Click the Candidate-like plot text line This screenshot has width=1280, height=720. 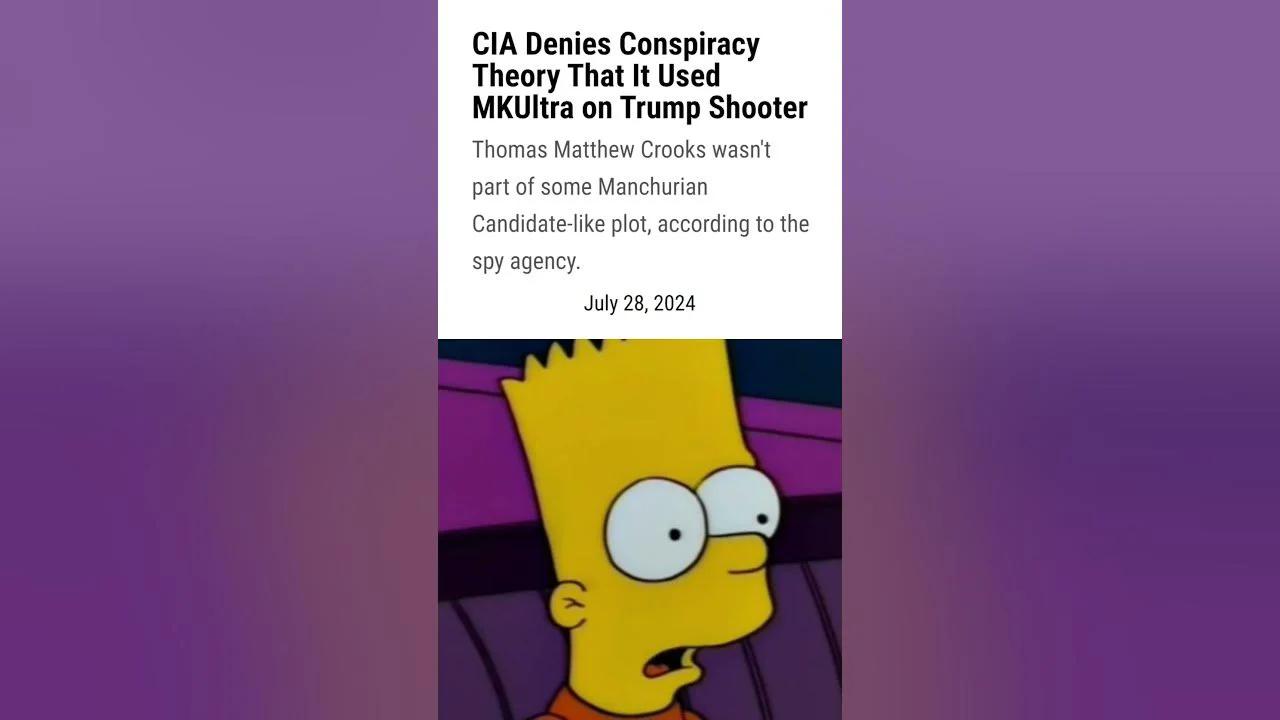(x=640, y=224)
